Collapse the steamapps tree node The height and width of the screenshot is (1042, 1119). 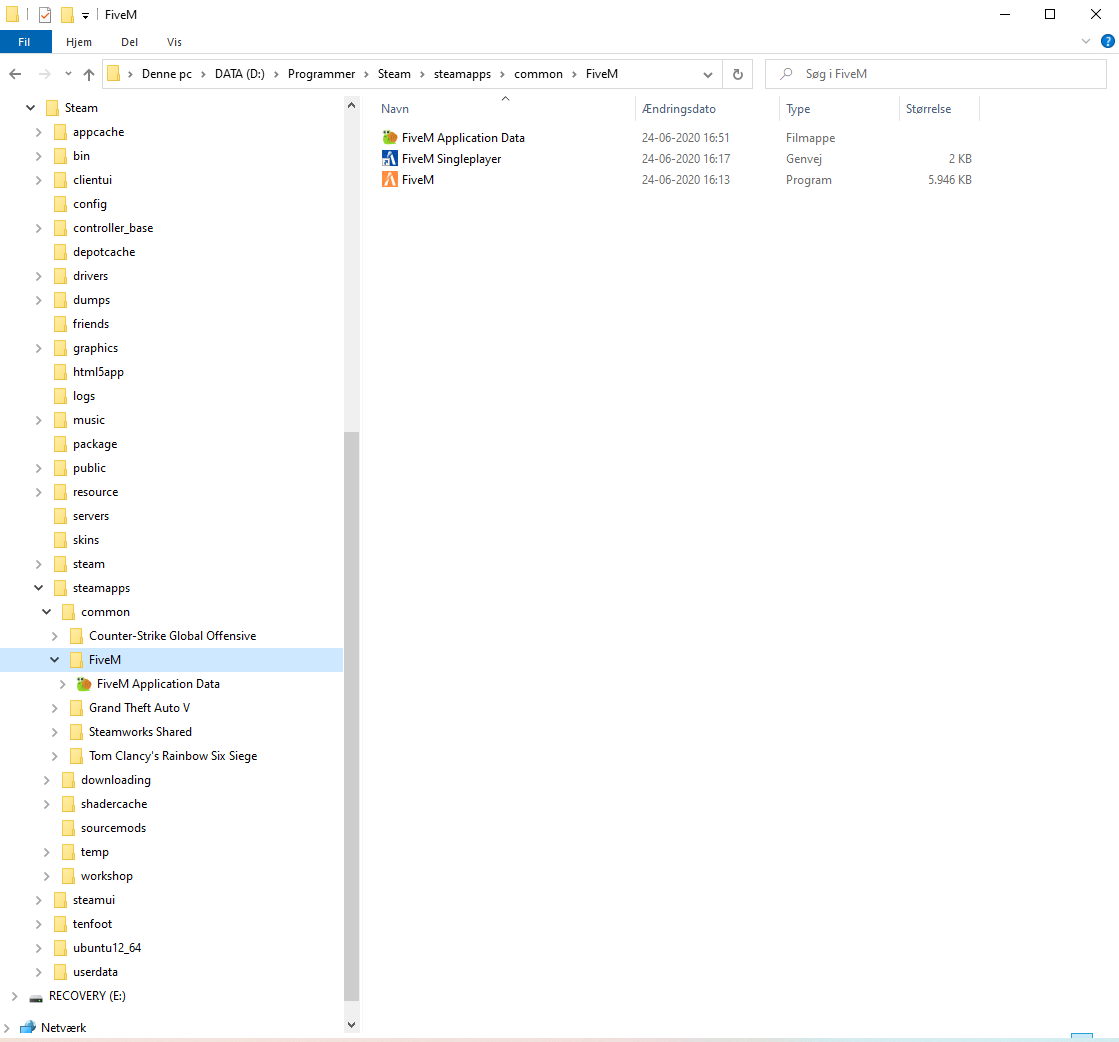pos(38,587)
